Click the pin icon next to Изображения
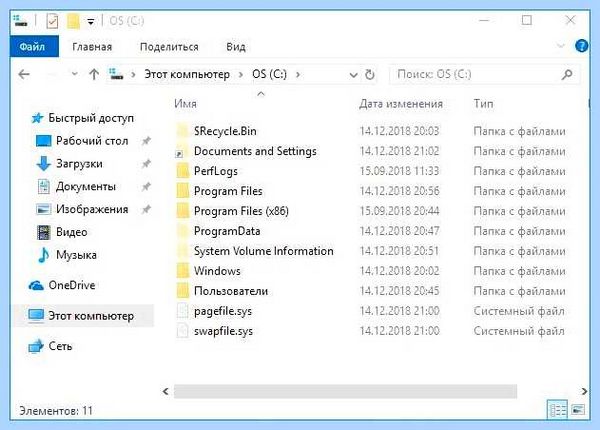600x430 pixels. click(x=146, y=209)
